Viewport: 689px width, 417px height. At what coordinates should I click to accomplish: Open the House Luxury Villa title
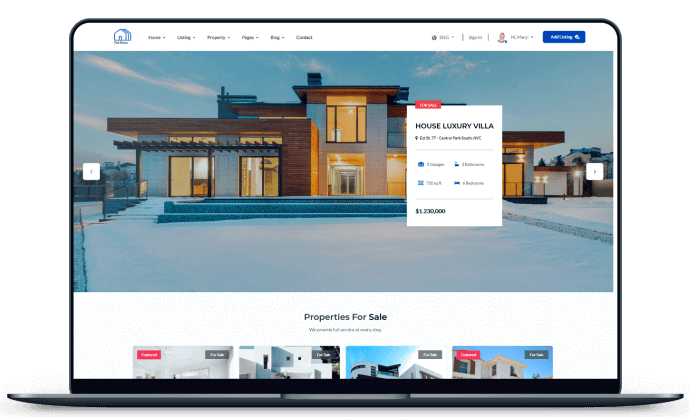point(454,125)
